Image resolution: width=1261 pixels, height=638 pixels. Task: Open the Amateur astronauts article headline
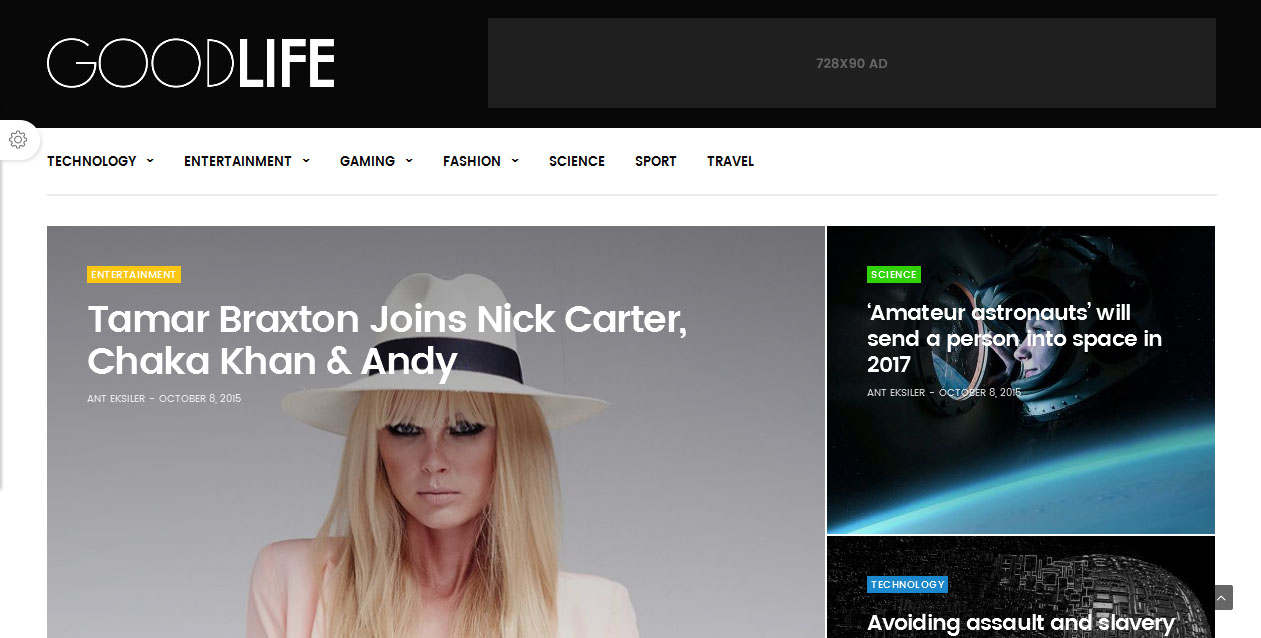coord(1014,339)
